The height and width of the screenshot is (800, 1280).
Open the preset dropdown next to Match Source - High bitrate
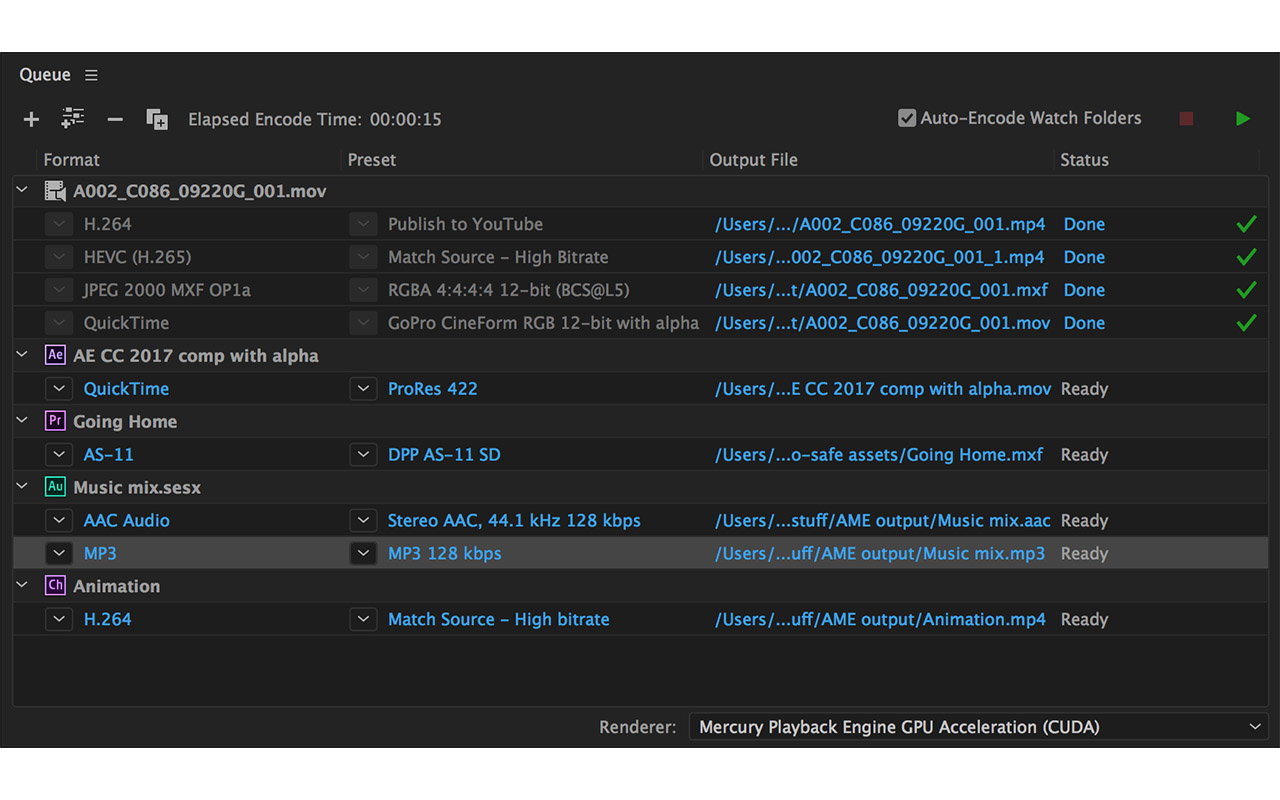coord(363,620)
